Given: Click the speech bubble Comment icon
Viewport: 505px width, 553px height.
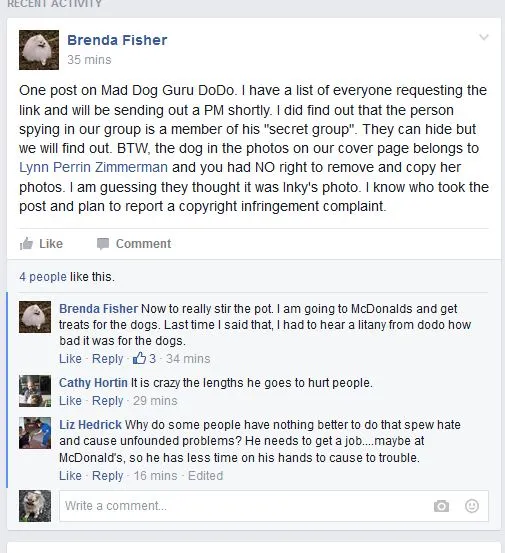Looking at the screenshot, I should [103, 244].
